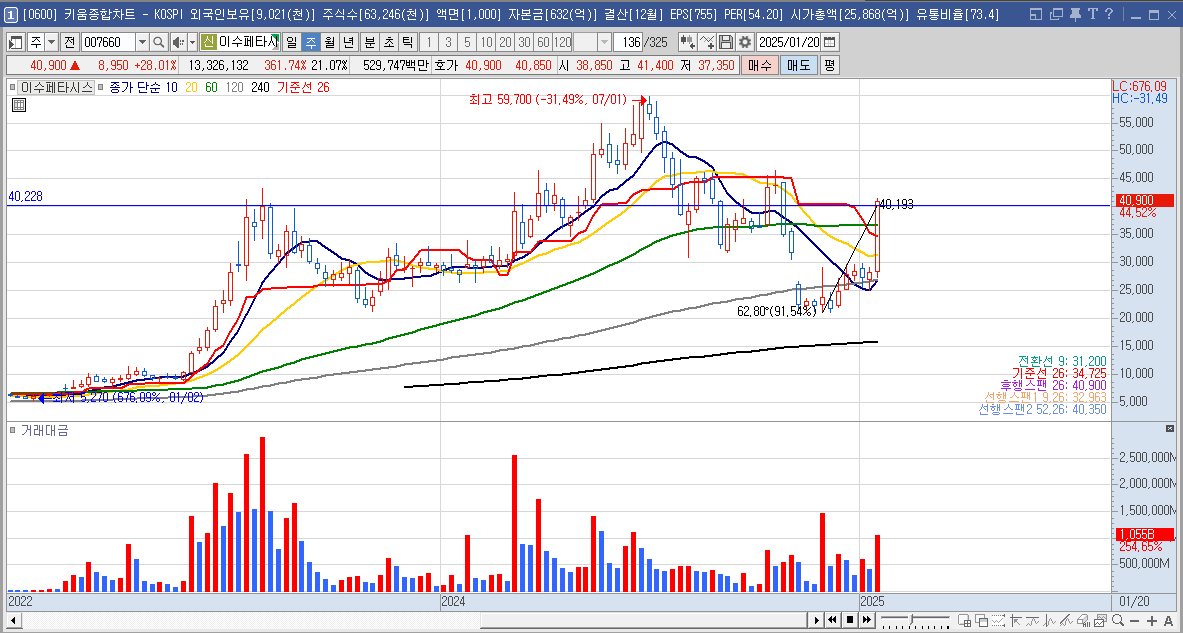
Task: Toggle the 월 monthly period button
Action: (329, 42)
